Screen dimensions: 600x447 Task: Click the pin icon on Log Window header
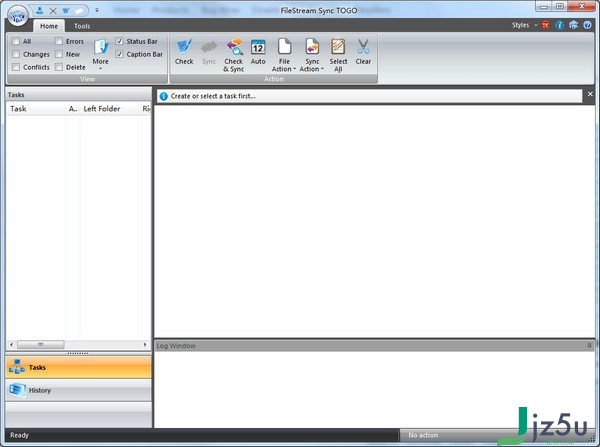coord(589,346)
